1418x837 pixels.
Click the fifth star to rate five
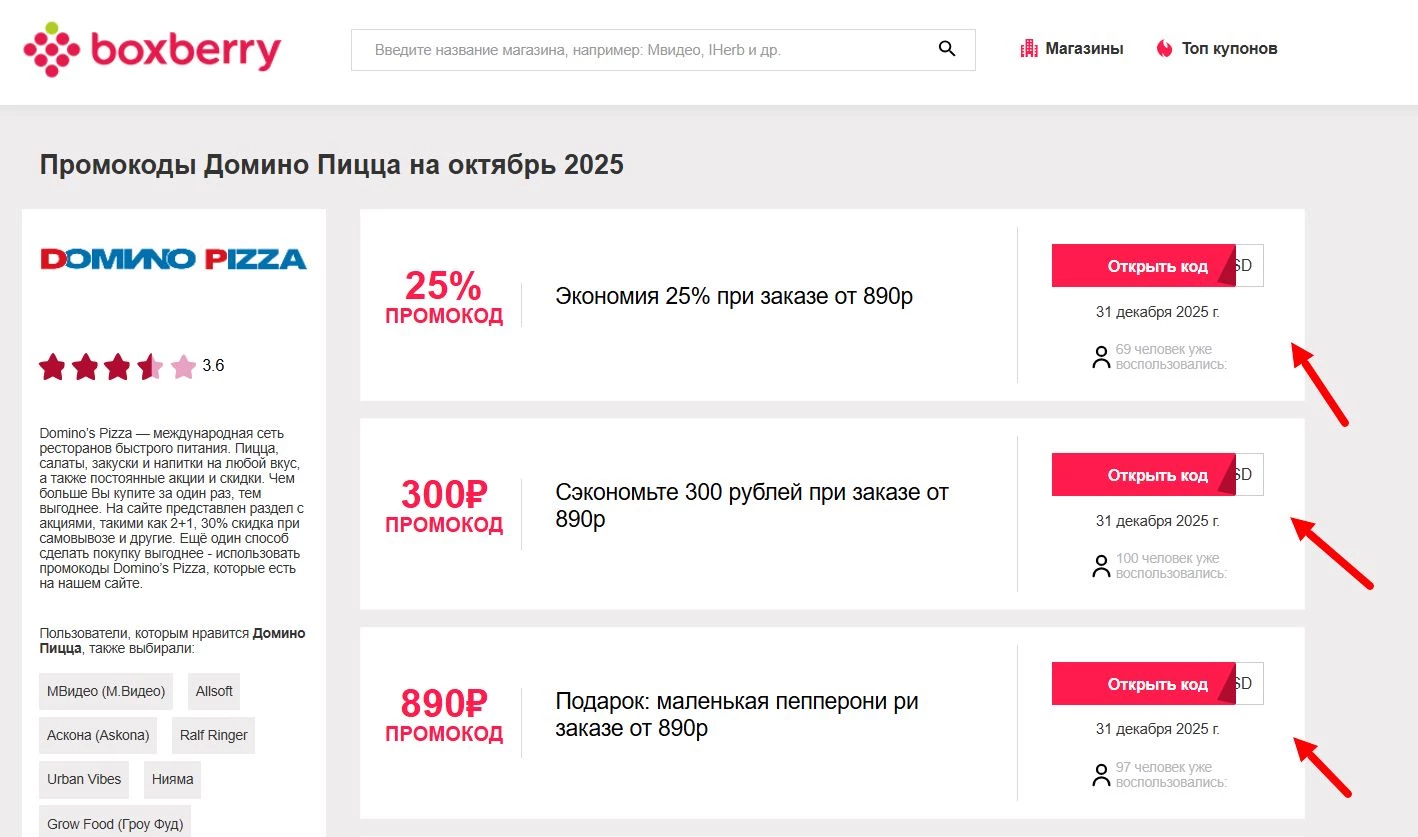183,366
